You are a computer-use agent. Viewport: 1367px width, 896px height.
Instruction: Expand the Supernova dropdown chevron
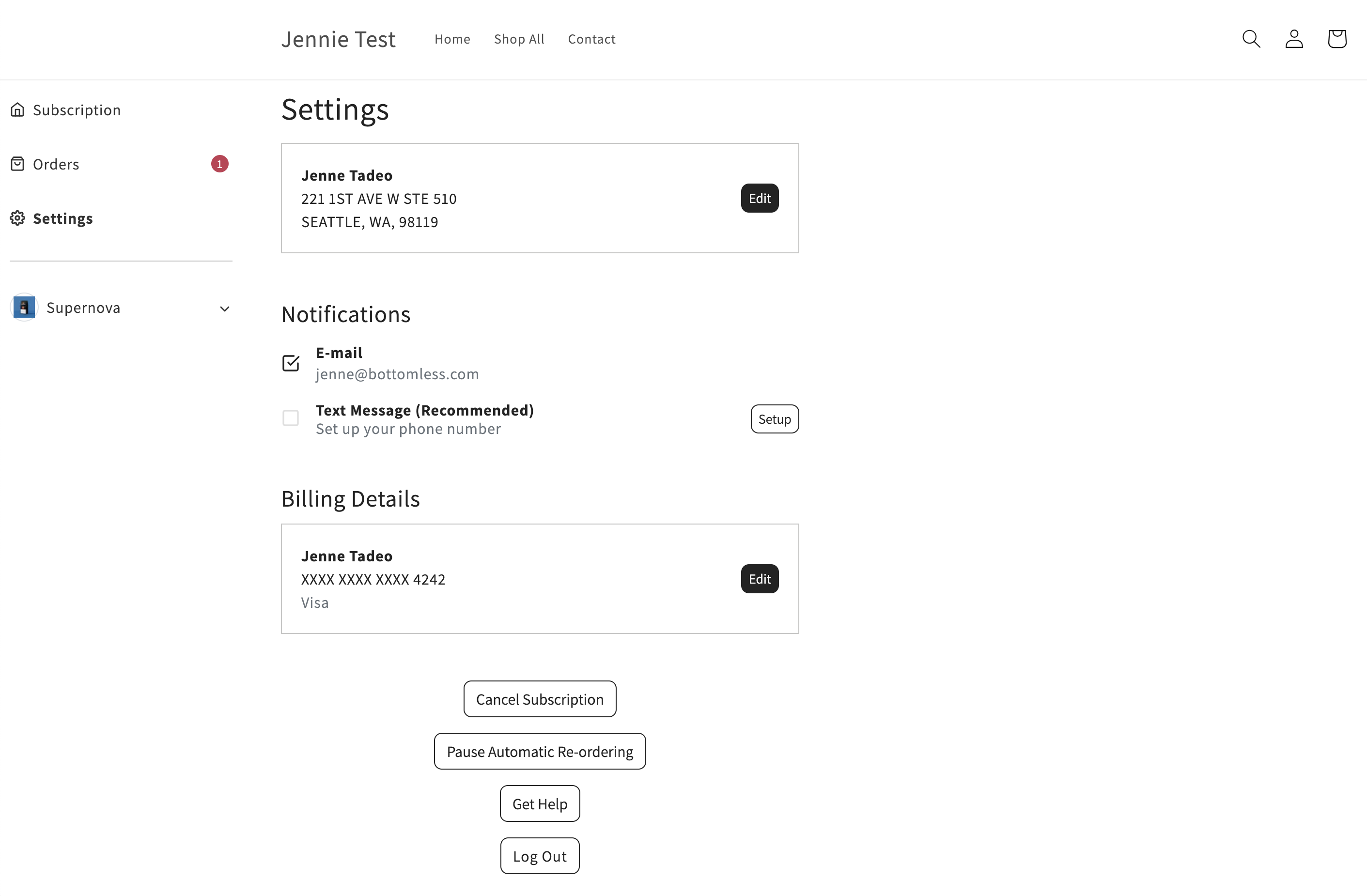(225, 309)
